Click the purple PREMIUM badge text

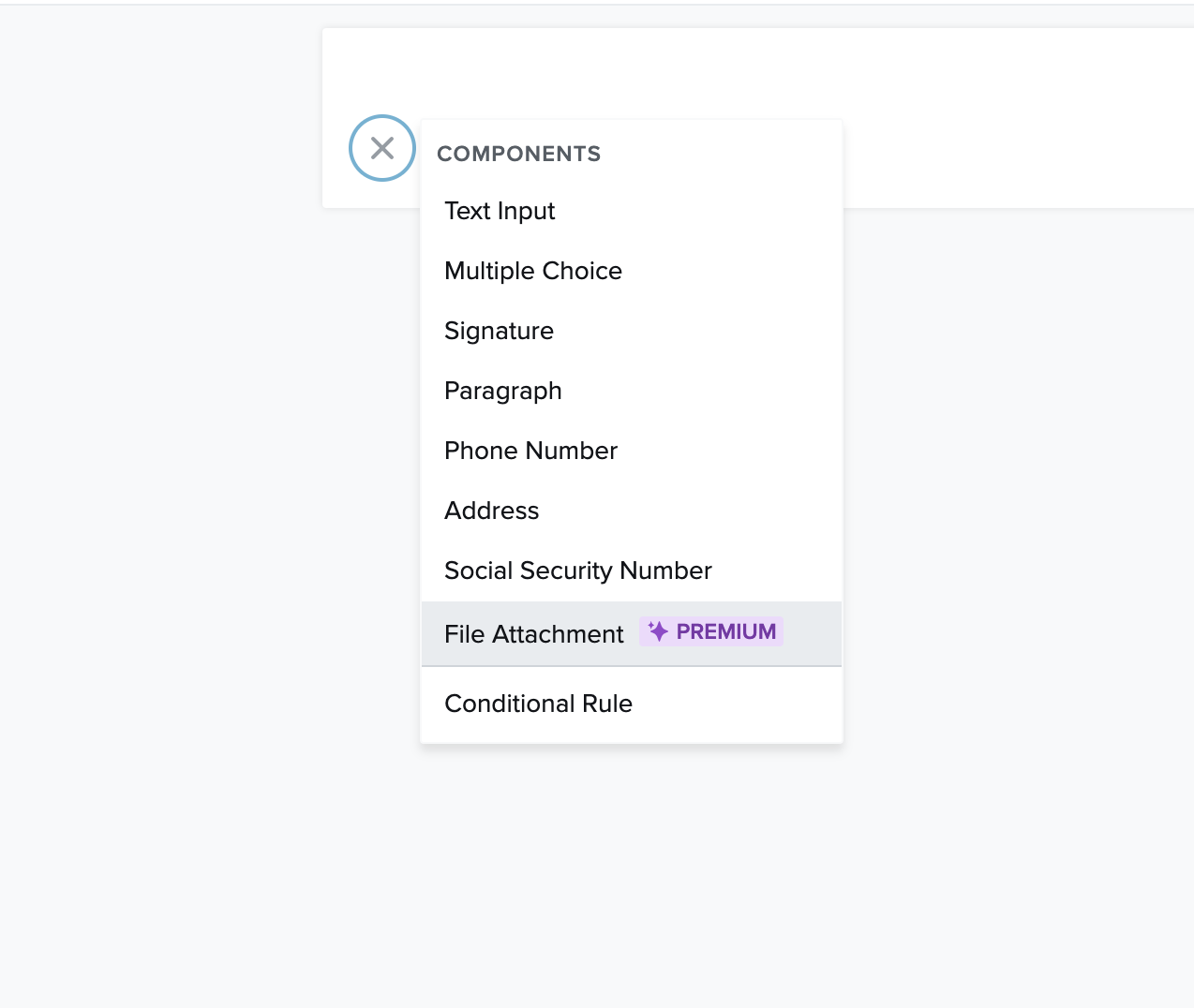point(725,631)
